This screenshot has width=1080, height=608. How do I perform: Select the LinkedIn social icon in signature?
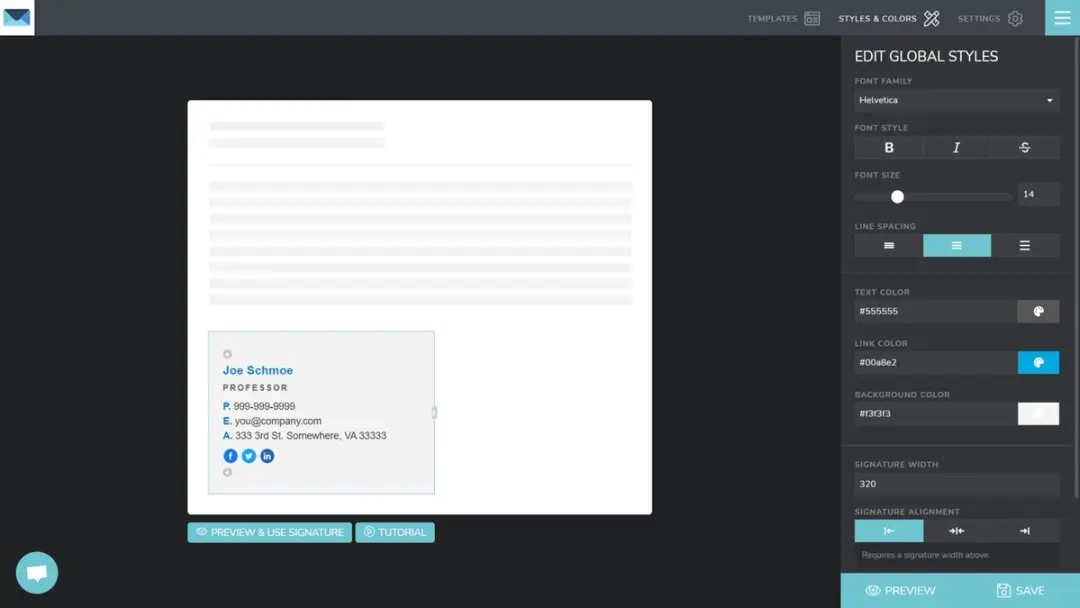click(x=267, y=455)
